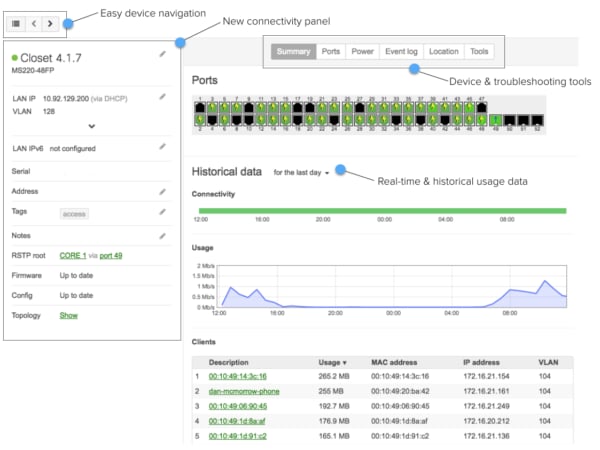Go to the next device arrow
This screenshot has height=450, width=600.
click(50, 24)
